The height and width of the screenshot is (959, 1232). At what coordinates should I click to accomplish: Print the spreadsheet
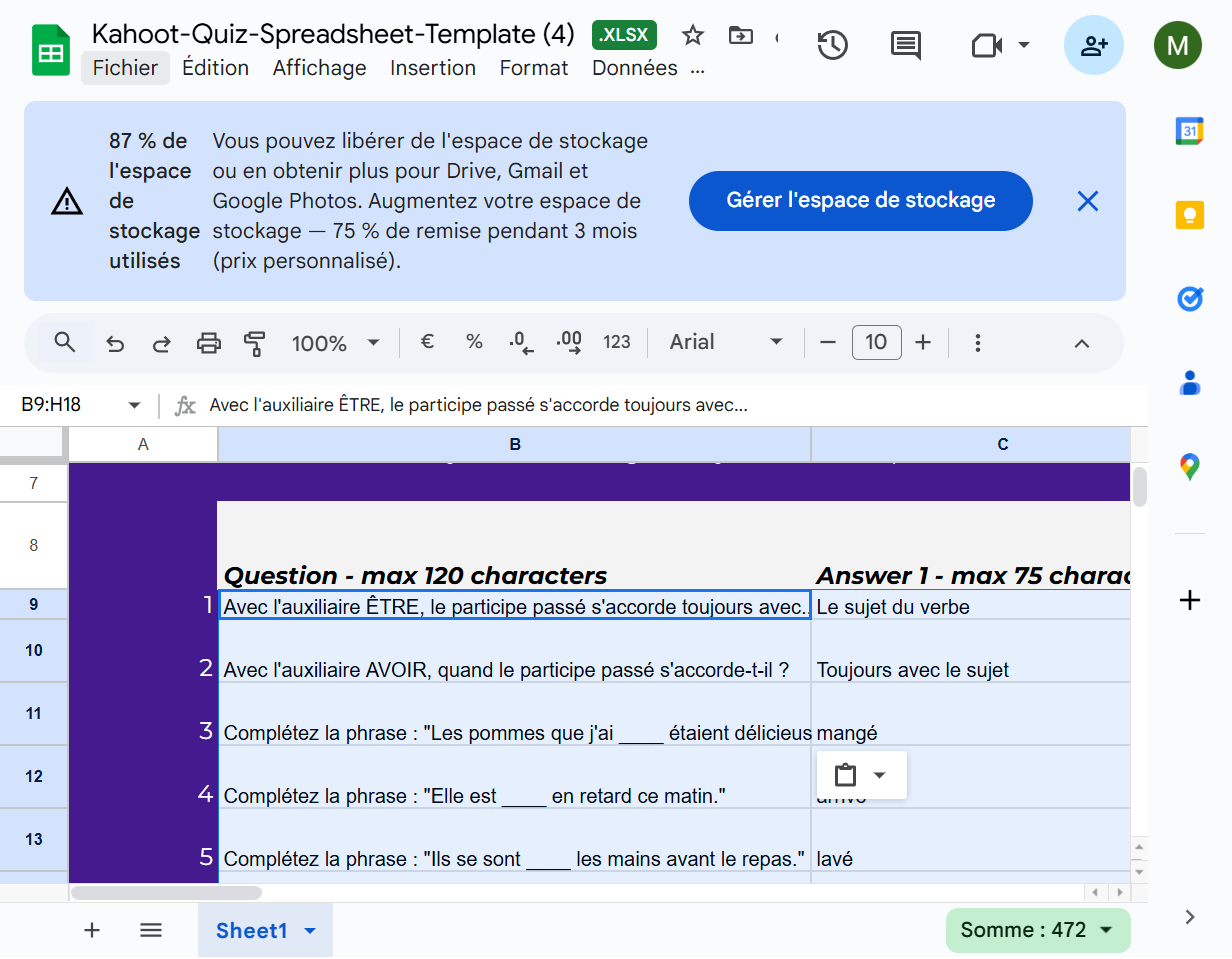(208, 343)
